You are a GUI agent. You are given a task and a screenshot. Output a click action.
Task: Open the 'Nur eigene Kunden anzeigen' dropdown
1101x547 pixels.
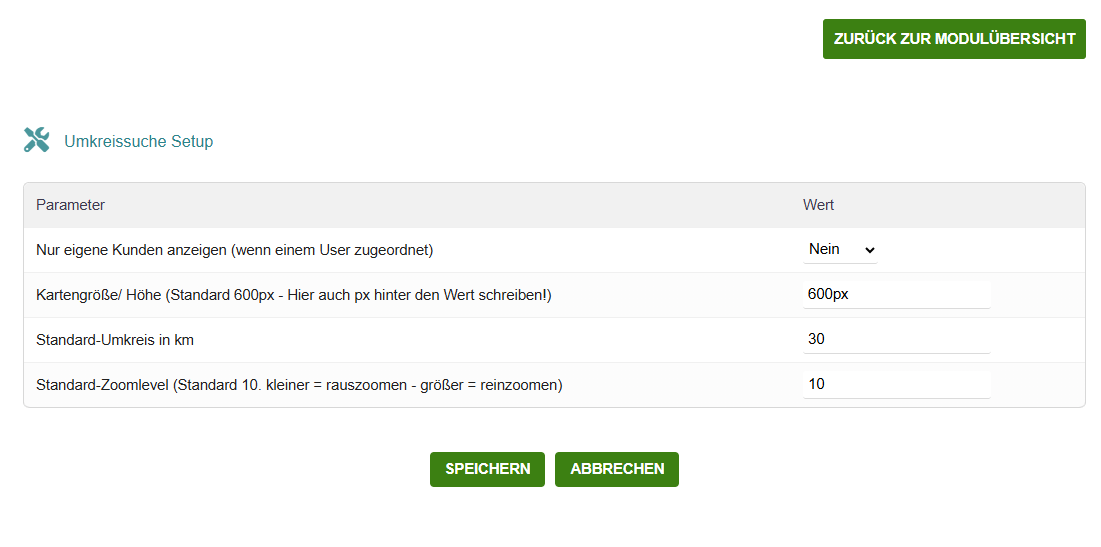click(840, 249)
